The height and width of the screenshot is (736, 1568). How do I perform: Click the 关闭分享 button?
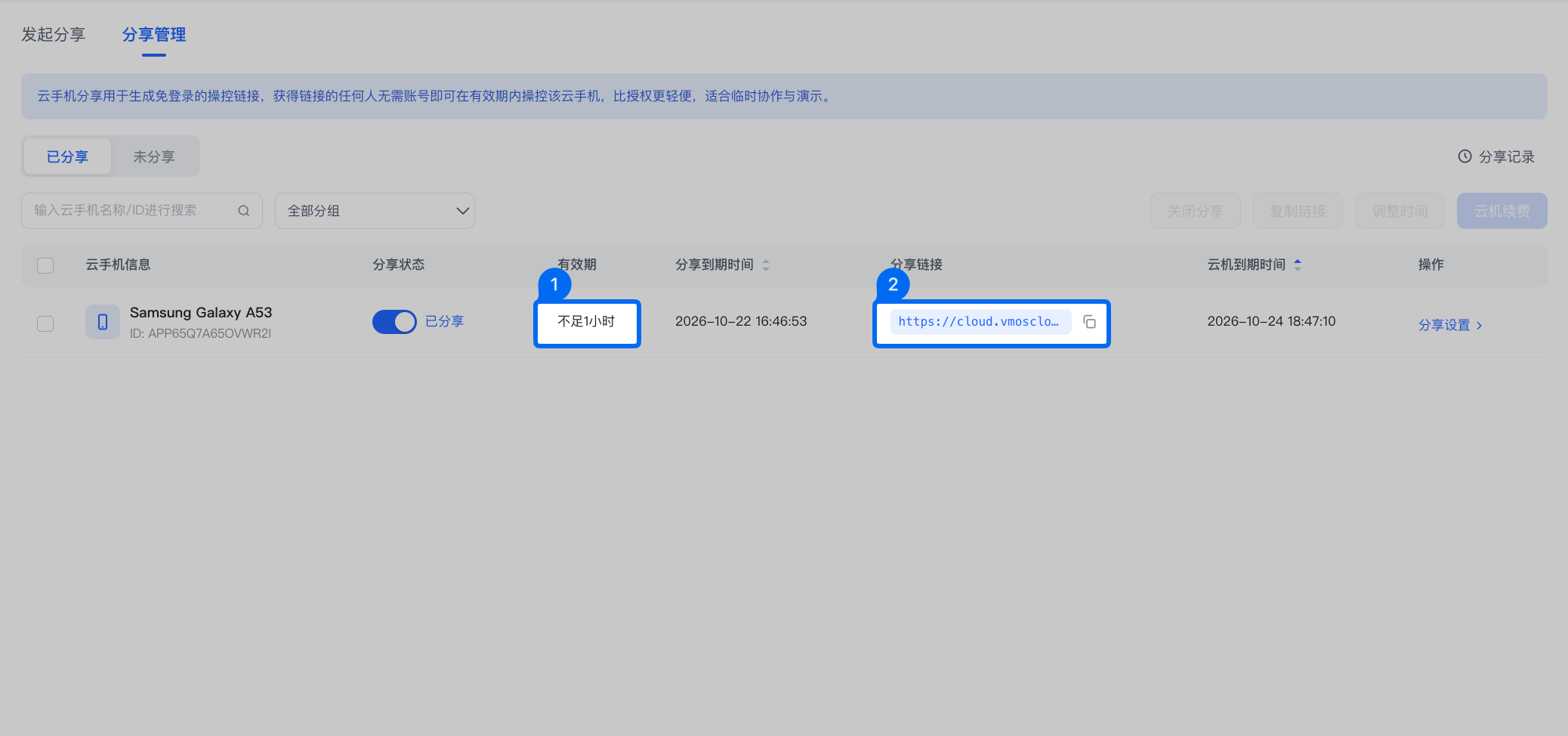[x=1195, y=211]
